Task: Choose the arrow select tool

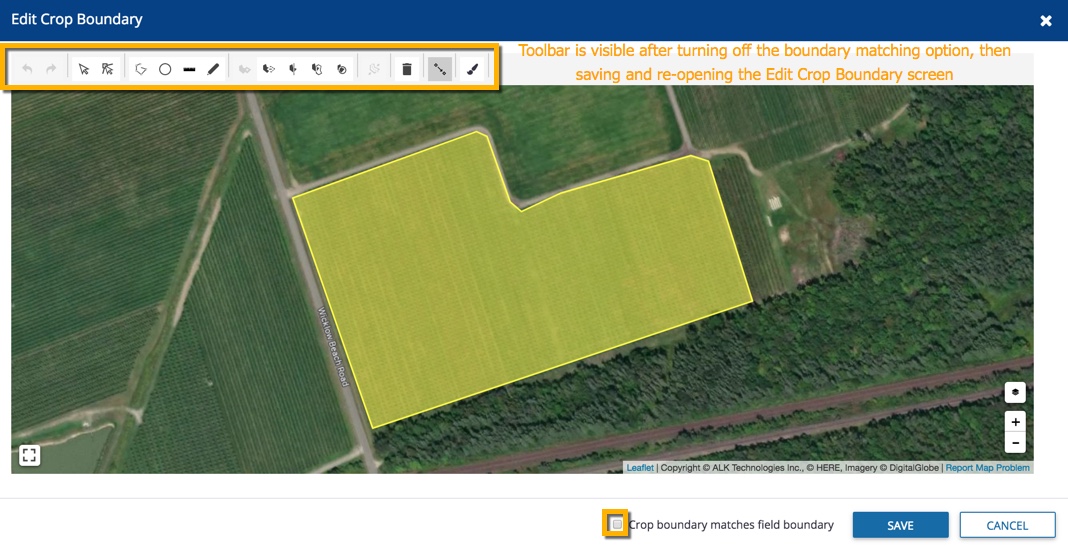Action: [84, 69]
